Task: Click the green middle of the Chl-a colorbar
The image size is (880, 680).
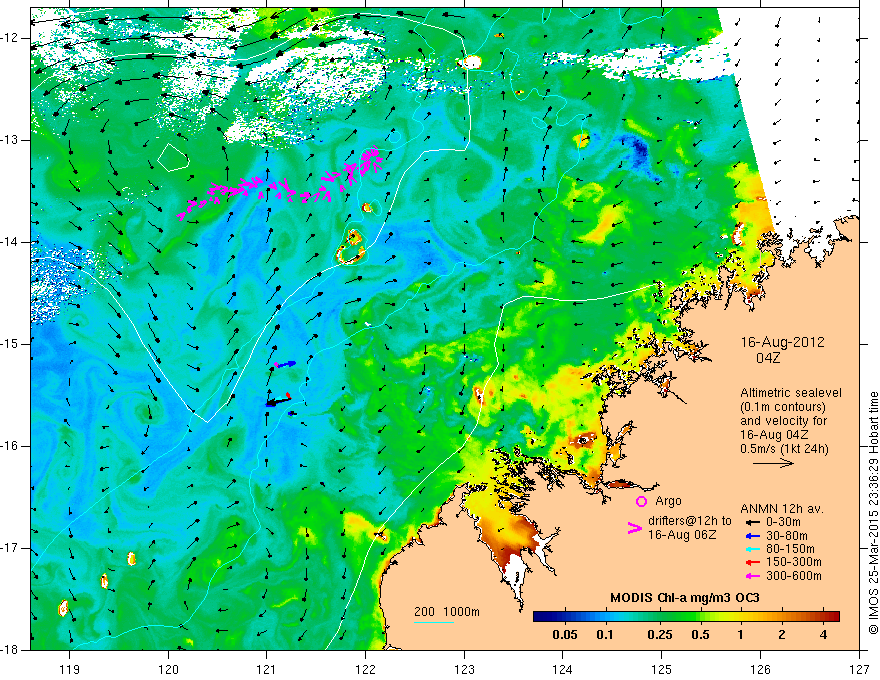Action: point(686,616)
